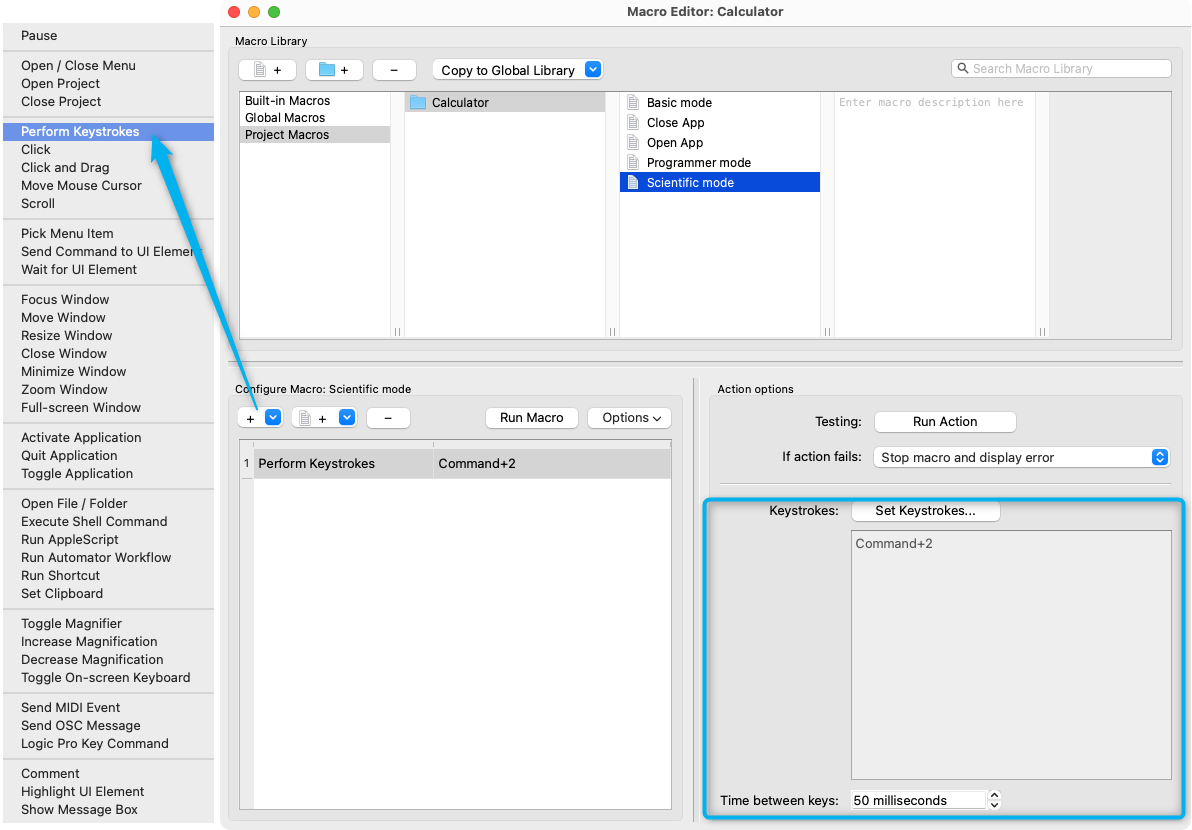Click the add new folder button
This screenshot has height=830, width=1192.
333,70
